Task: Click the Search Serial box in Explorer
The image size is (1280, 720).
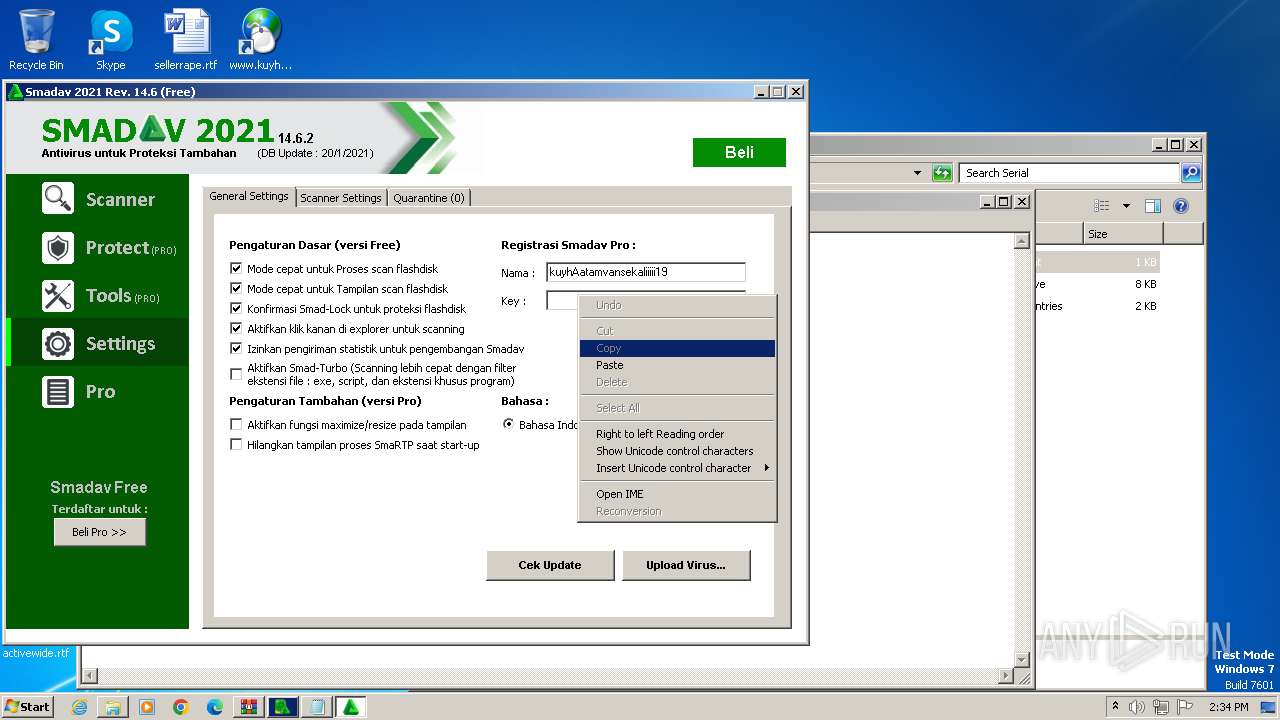Action: [x=1069, y=173]
